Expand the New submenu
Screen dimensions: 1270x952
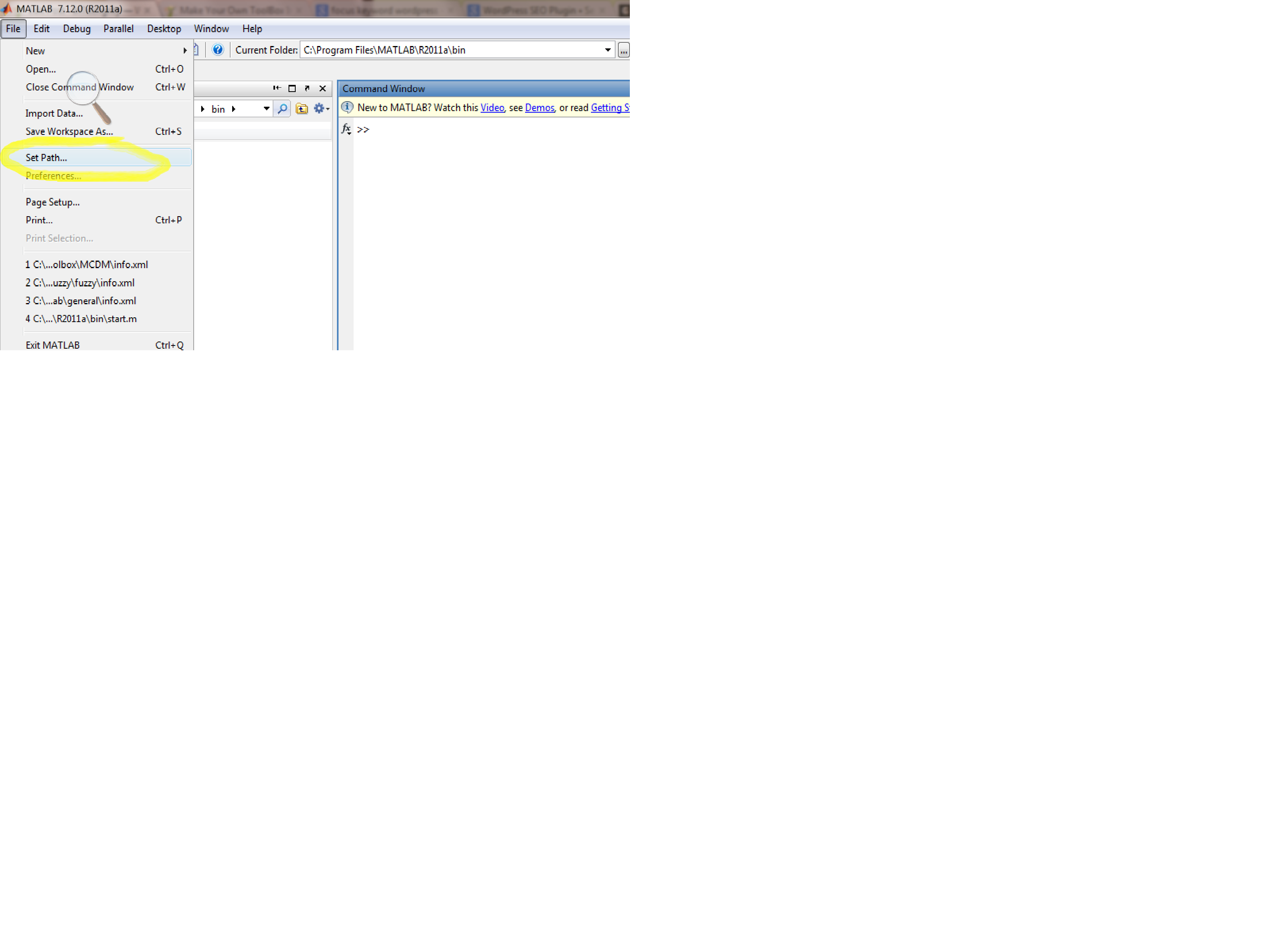pyautogui.click(x=107, y=51)
